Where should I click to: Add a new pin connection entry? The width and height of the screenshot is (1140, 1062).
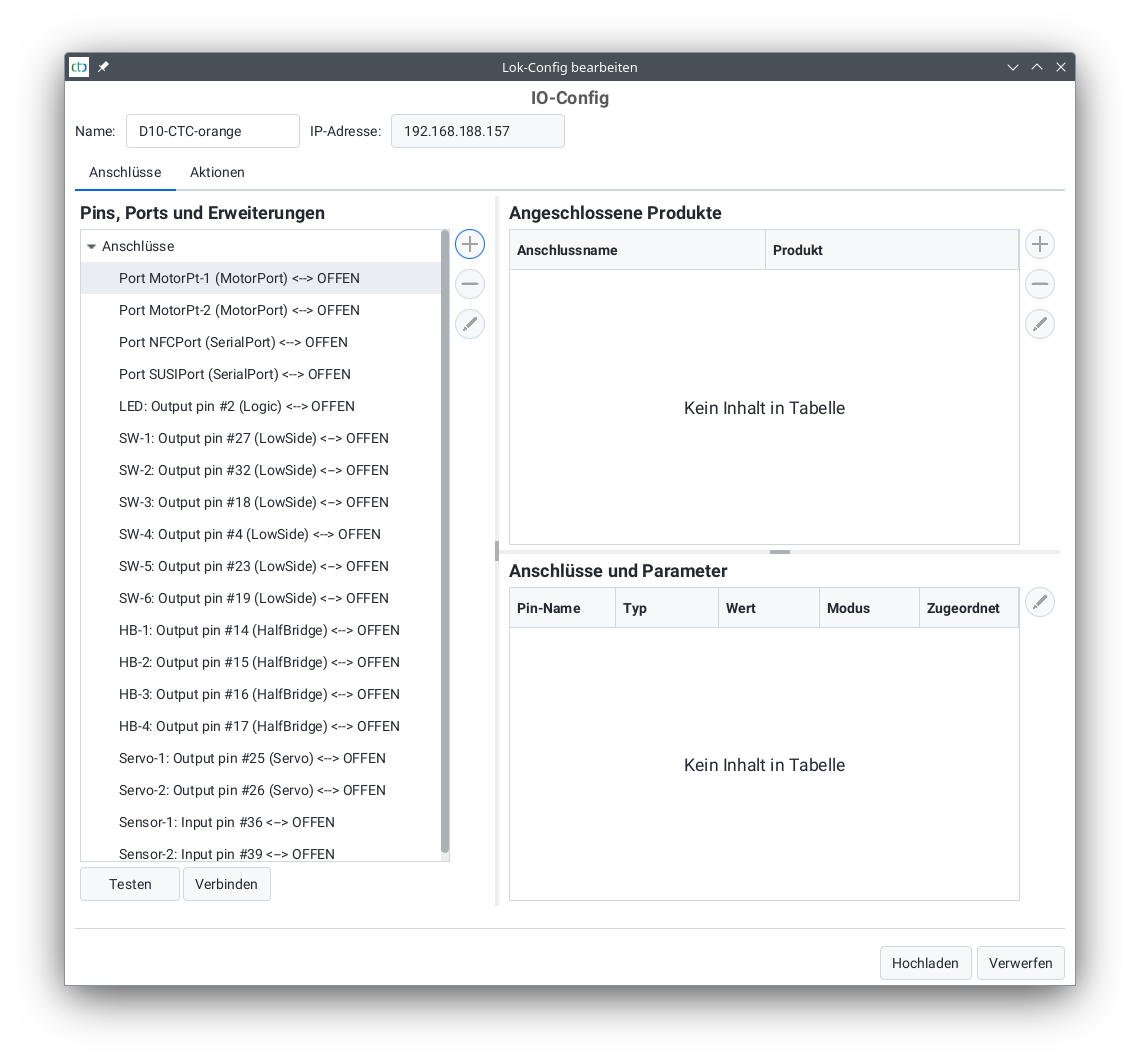[469, 243]
